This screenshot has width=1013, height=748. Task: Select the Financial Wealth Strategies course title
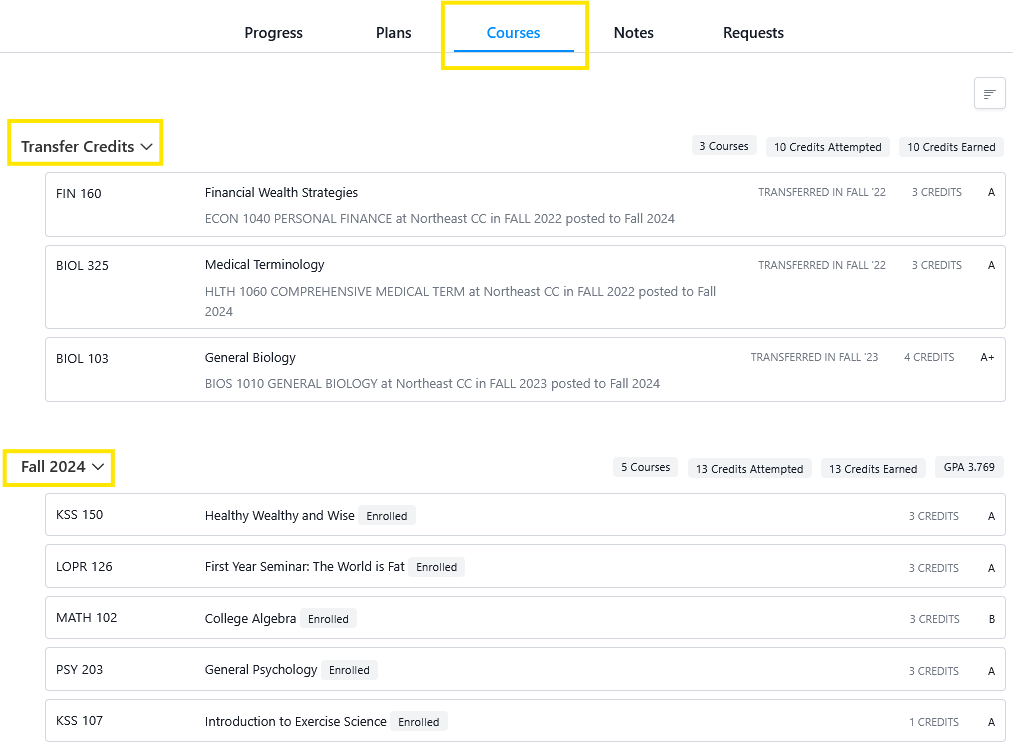point(281,192)
